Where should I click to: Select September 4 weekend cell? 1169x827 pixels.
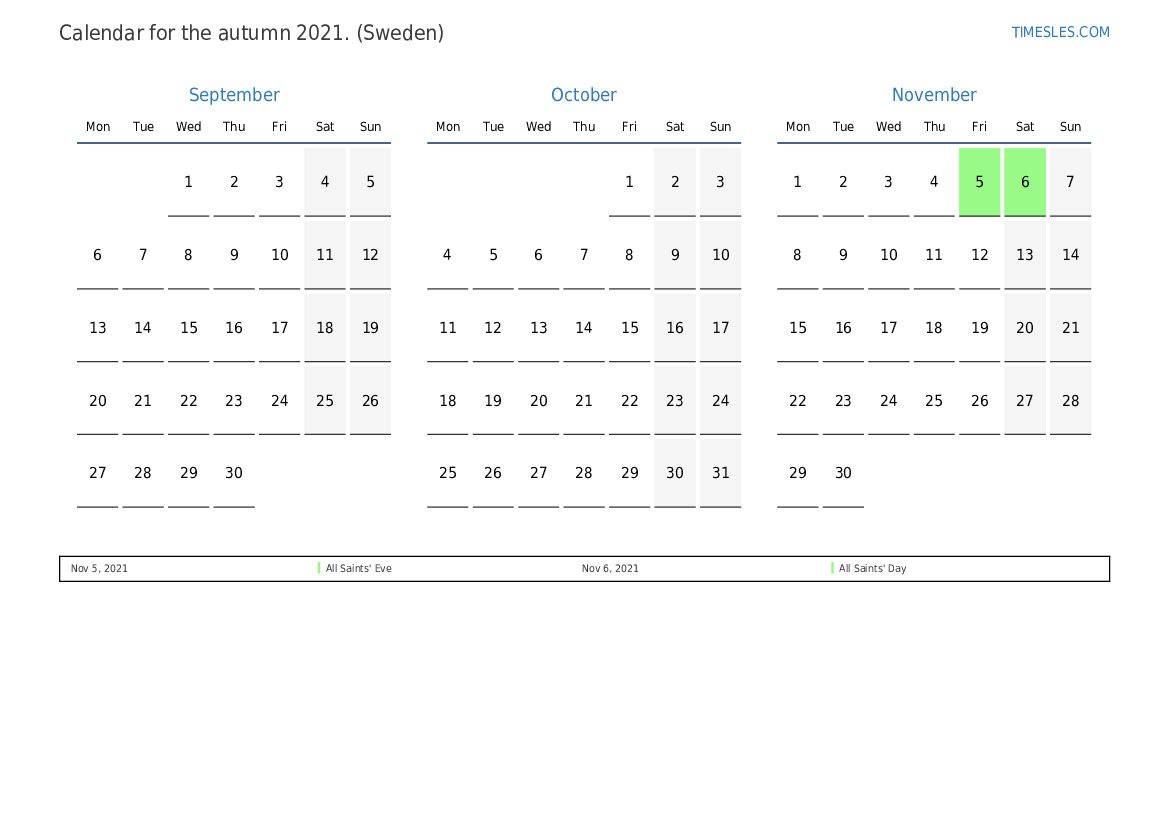pos(325,182)
